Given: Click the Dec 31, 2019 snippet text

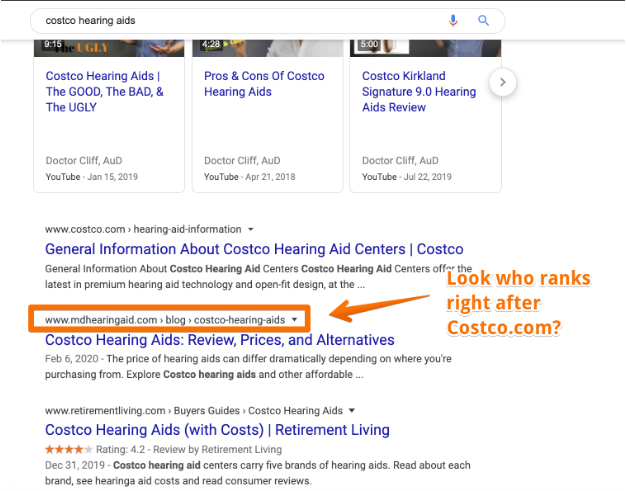Looking at the screenshot, I should 258,473.
